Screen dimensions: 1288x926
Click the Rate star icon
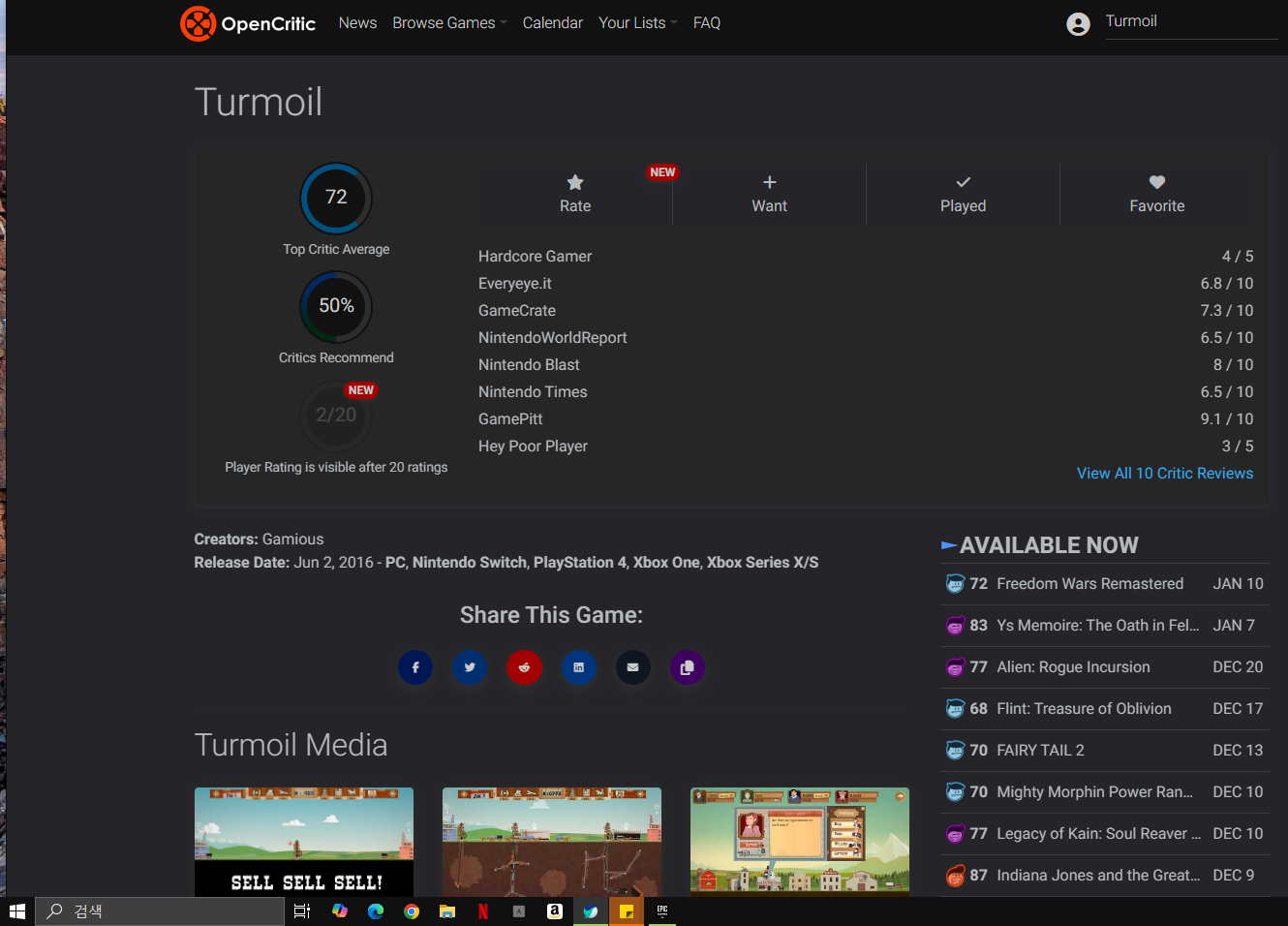[575, 182]
